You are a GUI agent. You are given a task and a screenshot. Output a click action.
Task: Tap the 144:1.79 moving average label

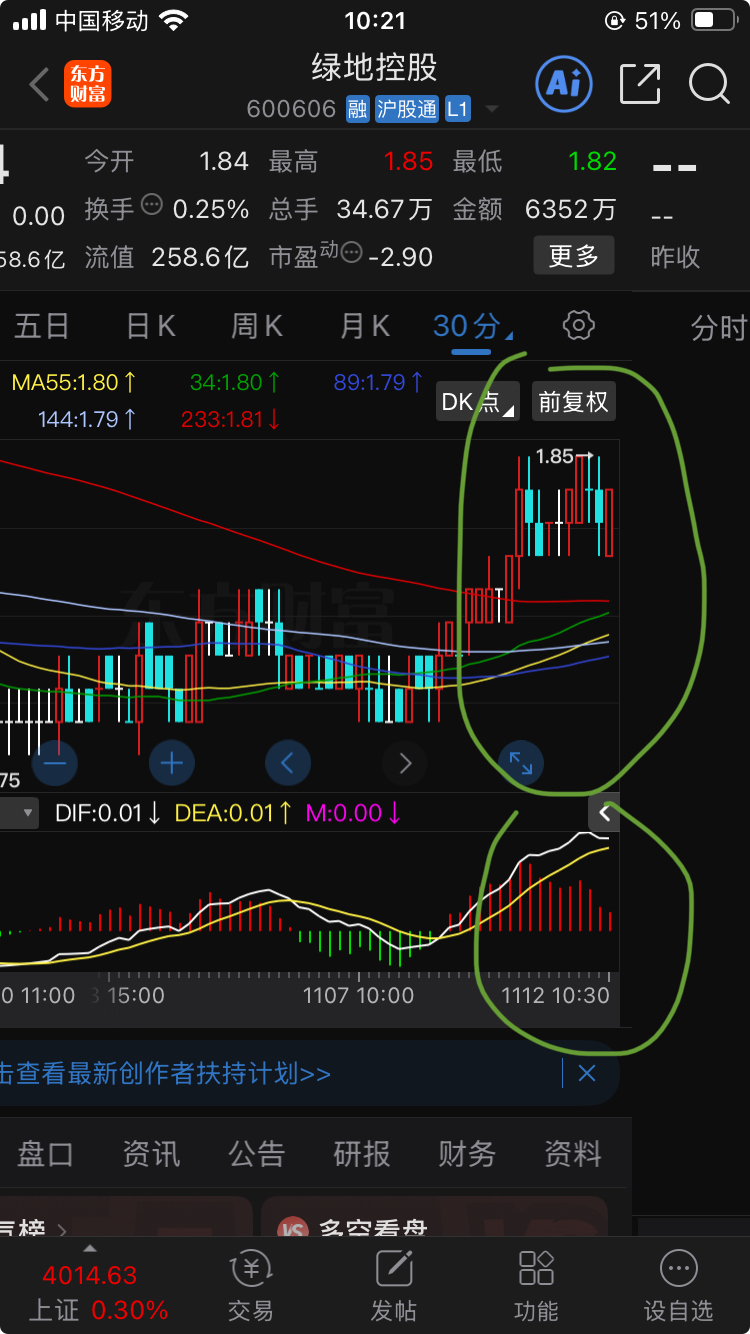(87, 420)
